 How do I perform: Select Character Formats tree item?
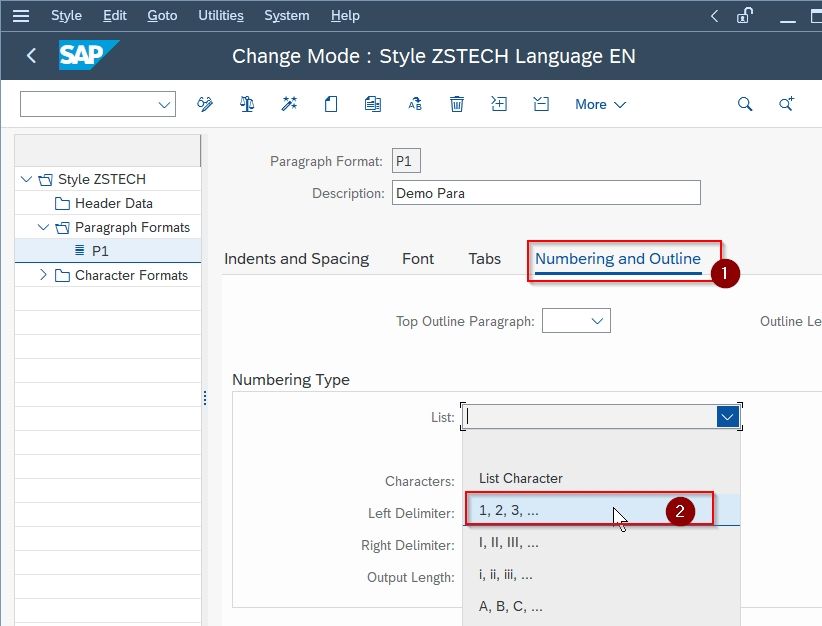(131, 275)
